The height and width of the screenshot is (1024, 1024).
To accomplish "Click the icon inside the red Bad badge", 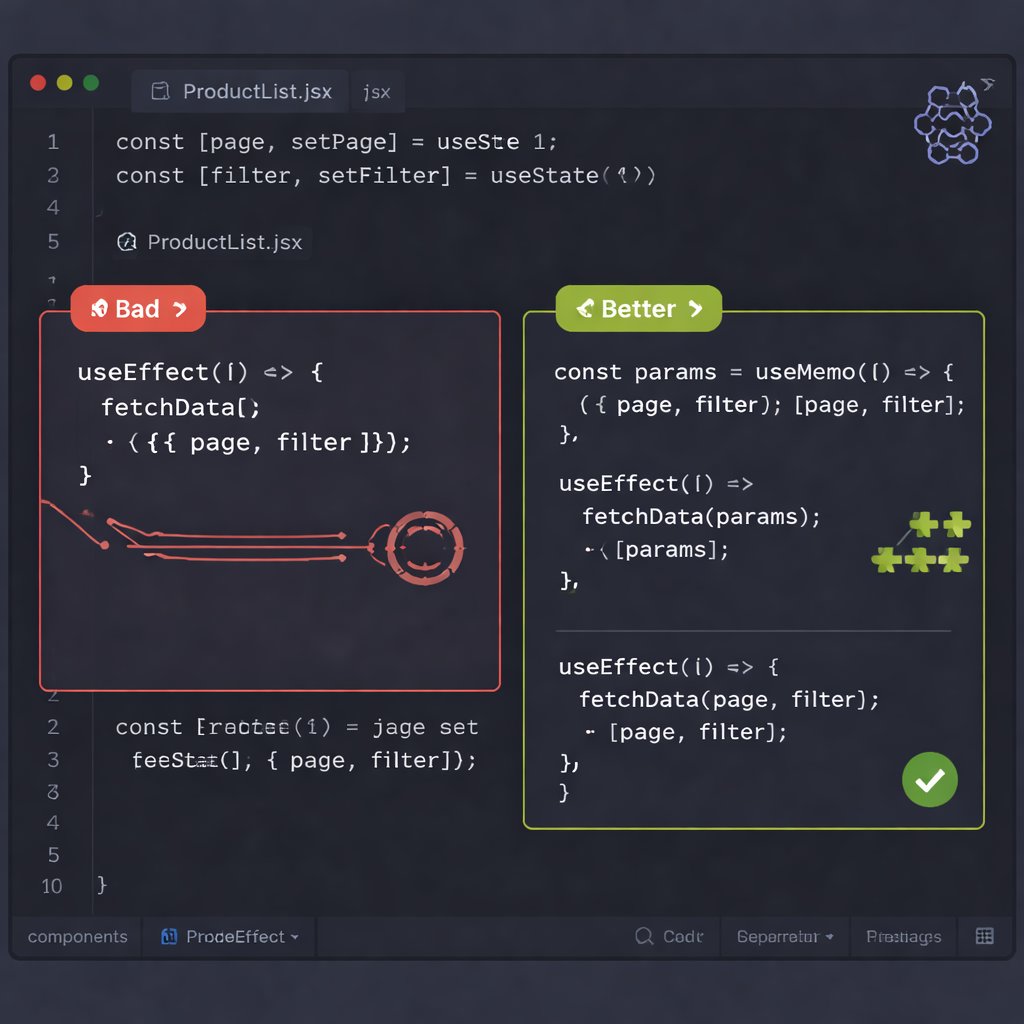I will point(99,308).
